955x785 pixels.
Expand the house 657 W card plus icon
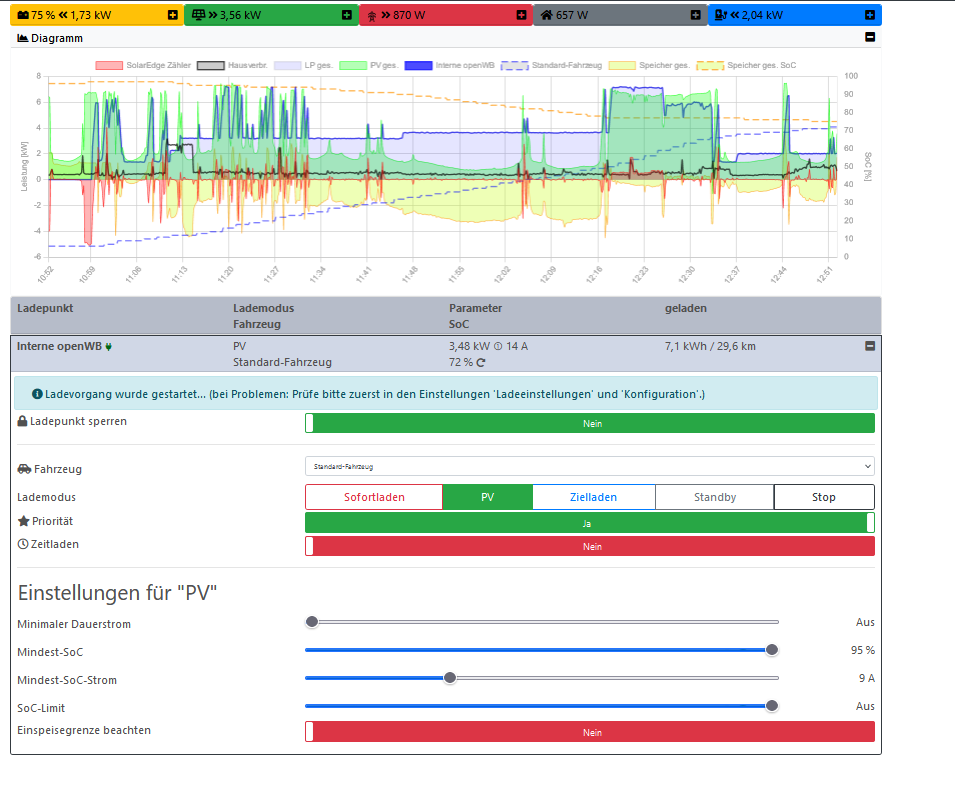696,15
